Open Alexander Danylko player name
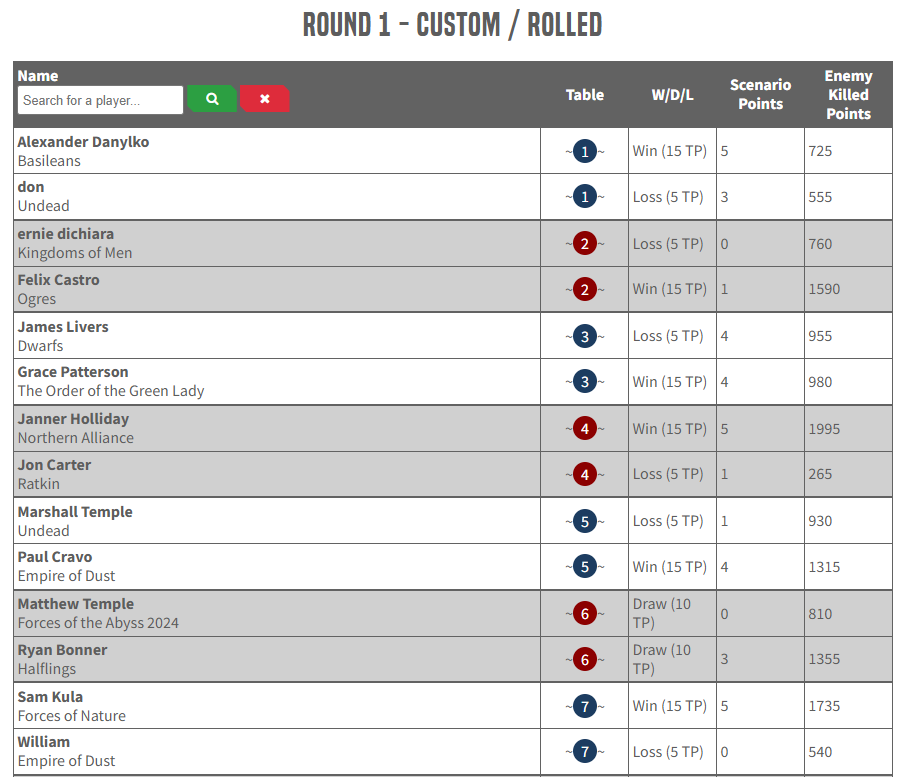The height and width of the screenshot is (777, 897). 84,142
